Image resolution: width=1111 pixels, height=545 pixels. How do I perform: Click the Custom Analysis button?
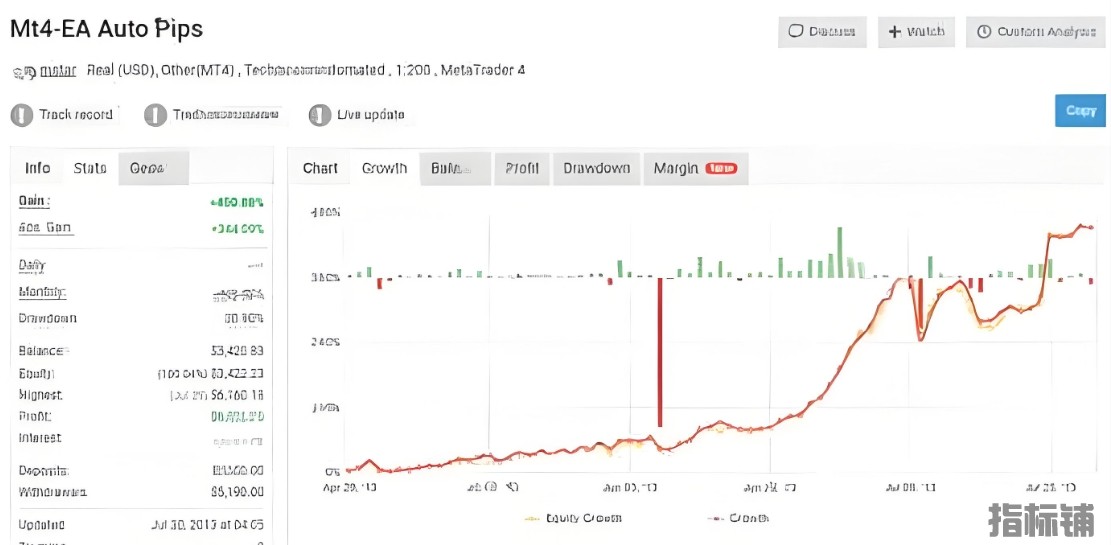click(x=1035, y=32)
